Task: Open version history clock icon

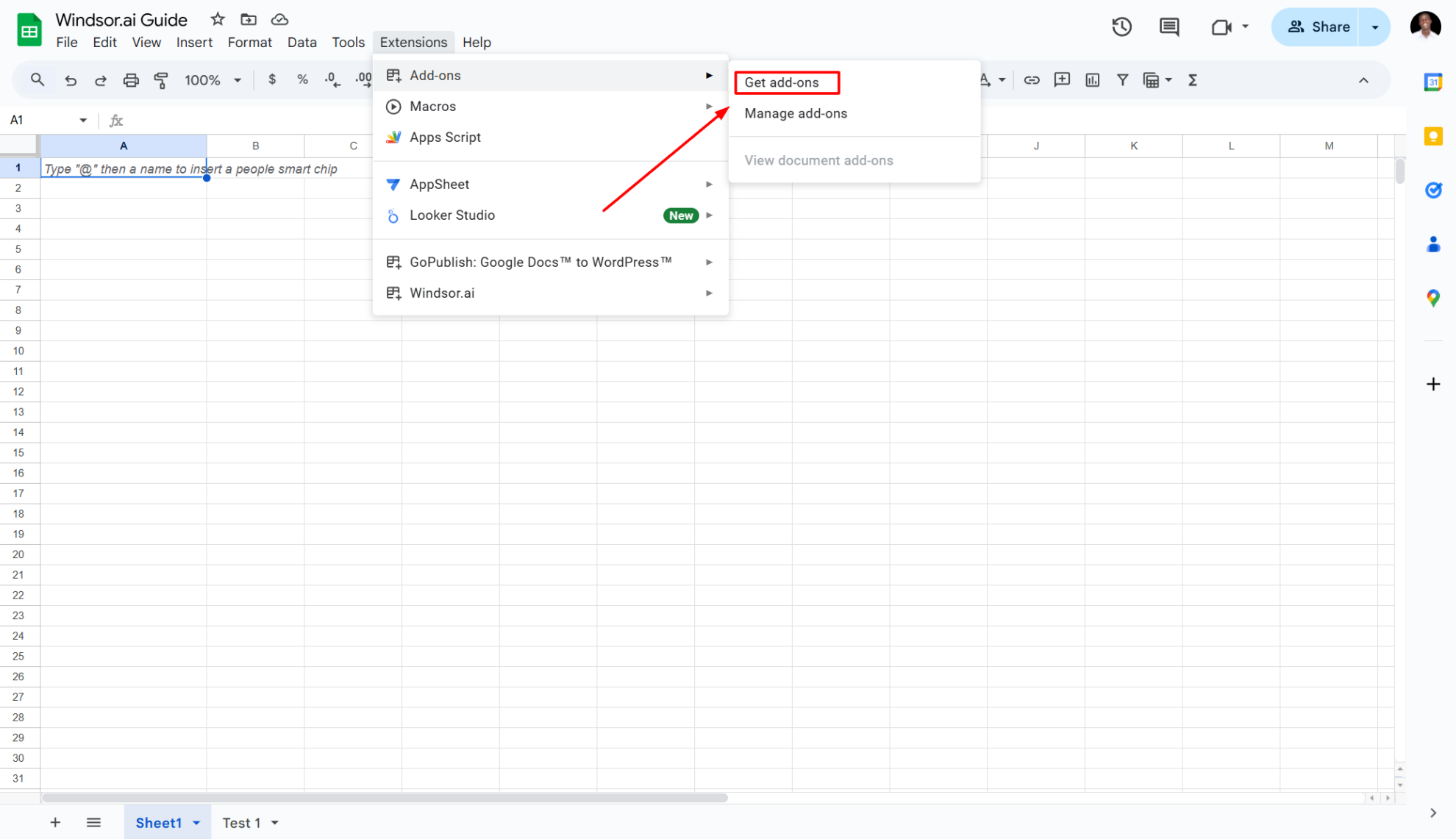Action: pyautogui.click(x=1121, y=27)
